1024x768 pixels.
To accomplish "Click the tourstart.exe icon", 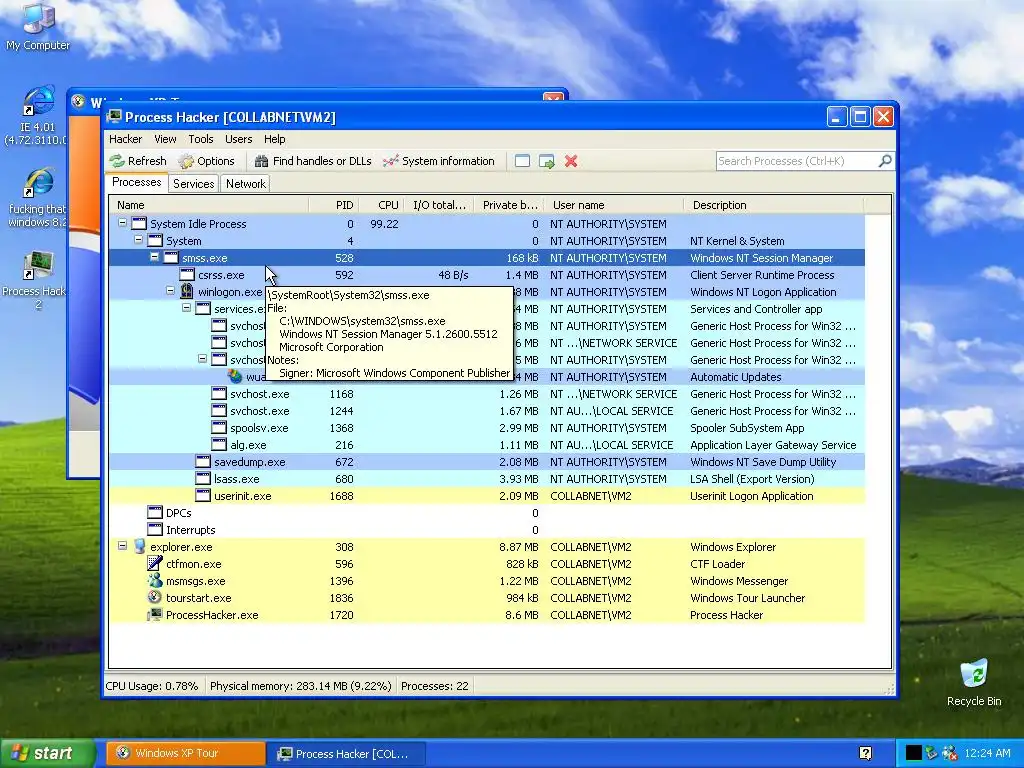I will coord(155,598).
